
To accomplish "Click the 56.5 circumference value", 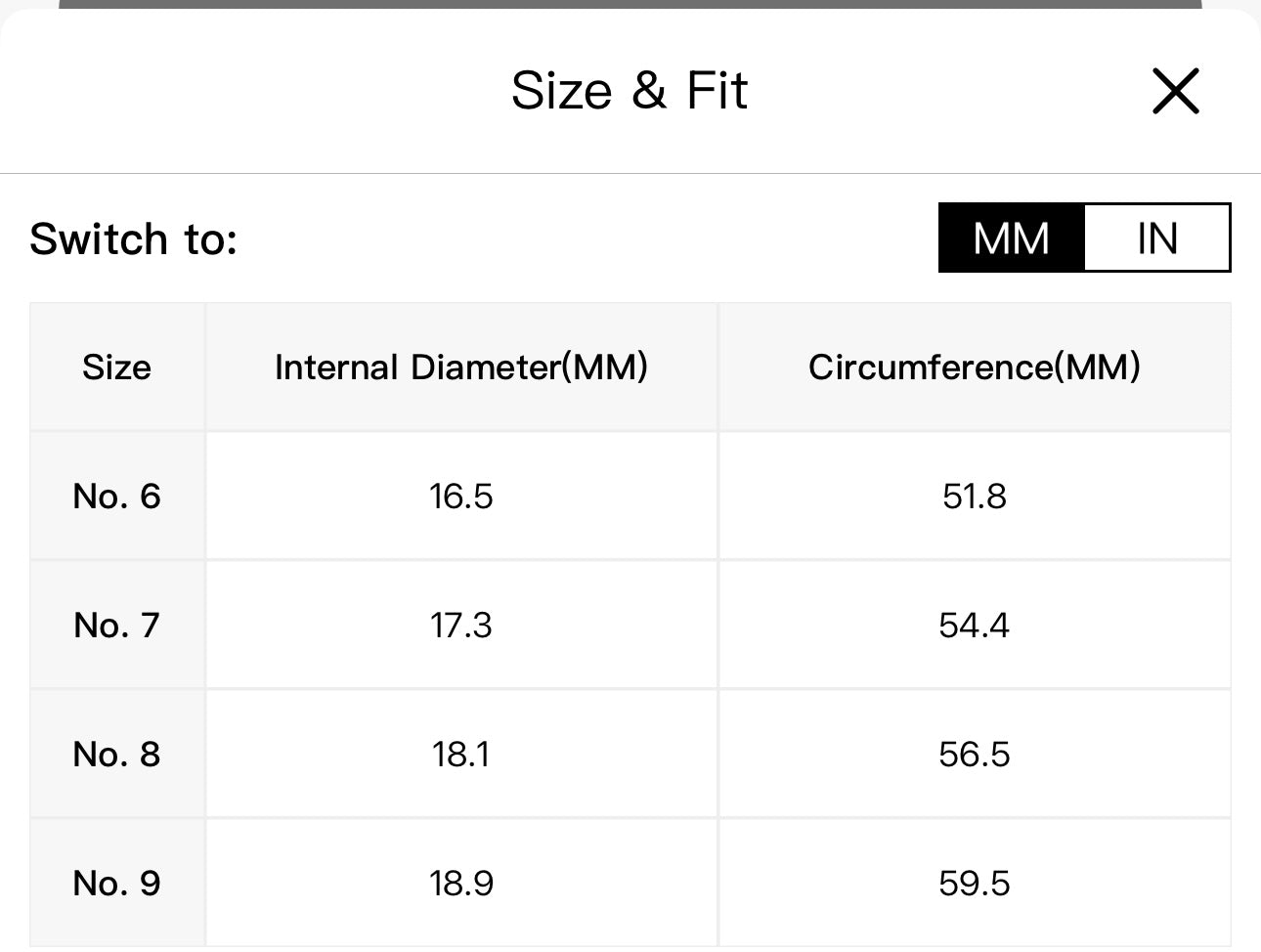I will click(974, 755).
